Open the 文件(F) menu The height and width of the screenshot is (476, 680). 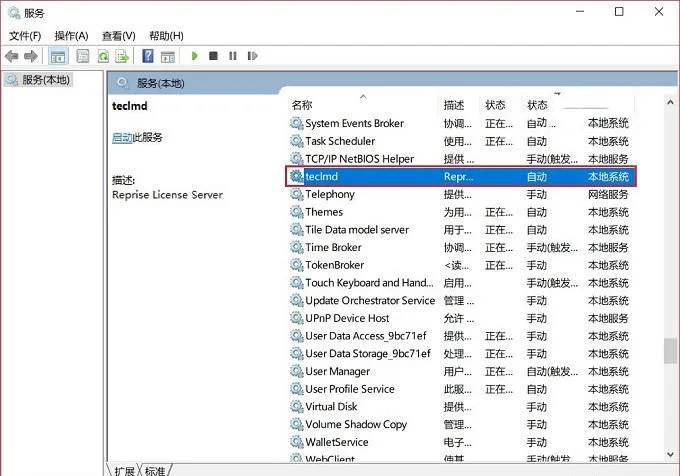point(25,36)
